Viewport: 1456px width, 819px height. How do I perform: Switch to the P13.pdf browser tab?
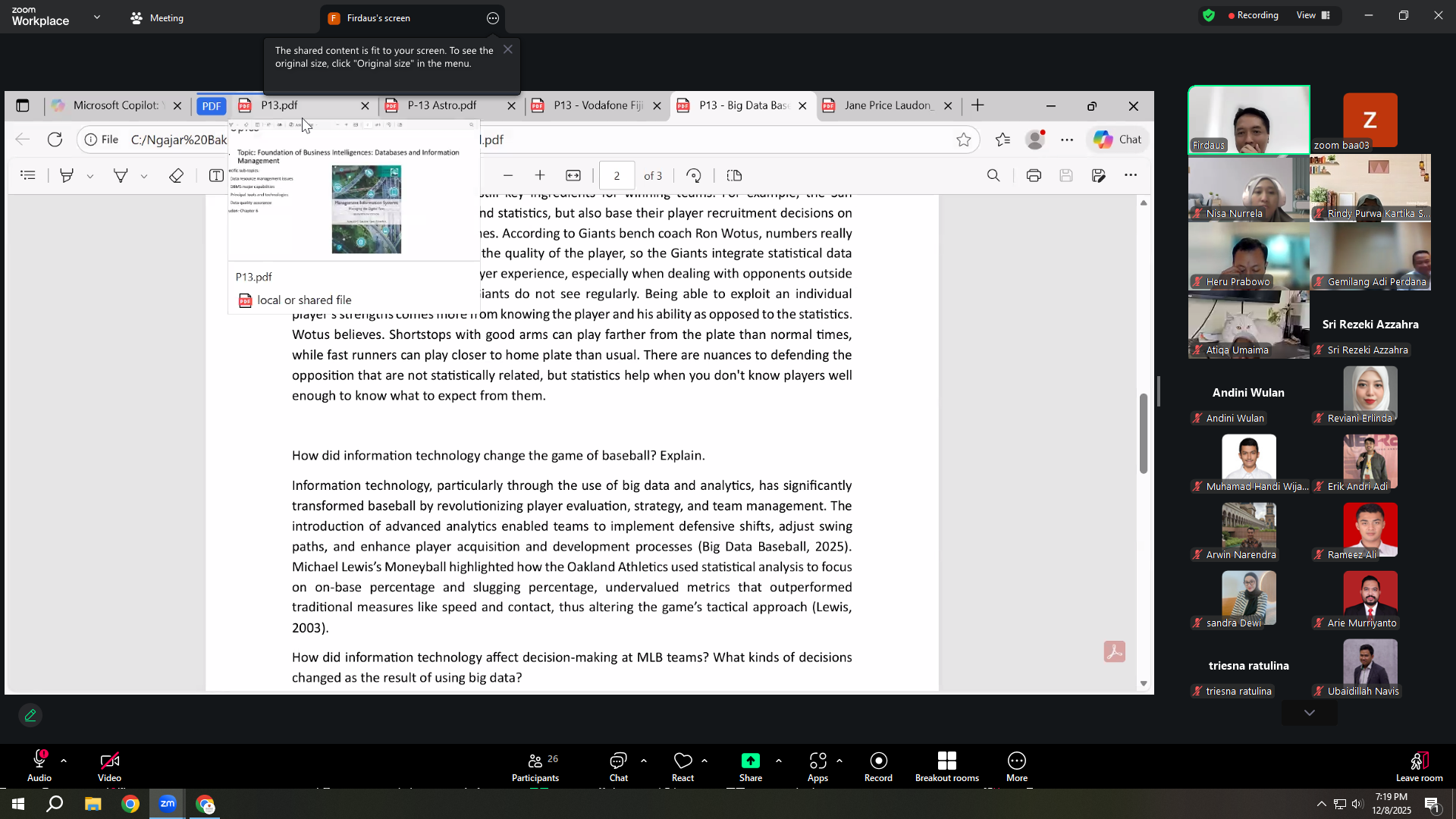click(303, 105)
